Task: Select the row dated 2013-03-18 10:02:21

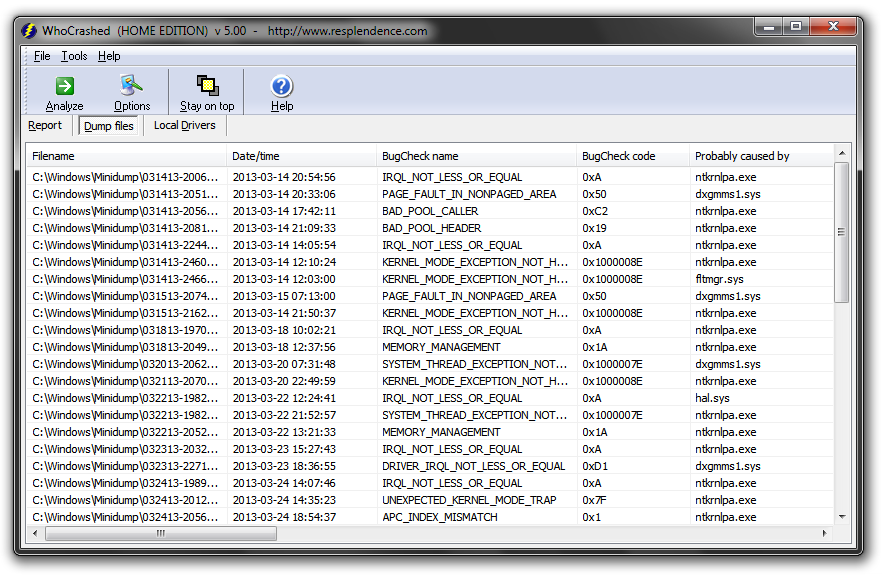Action: (x=430, y=330)
